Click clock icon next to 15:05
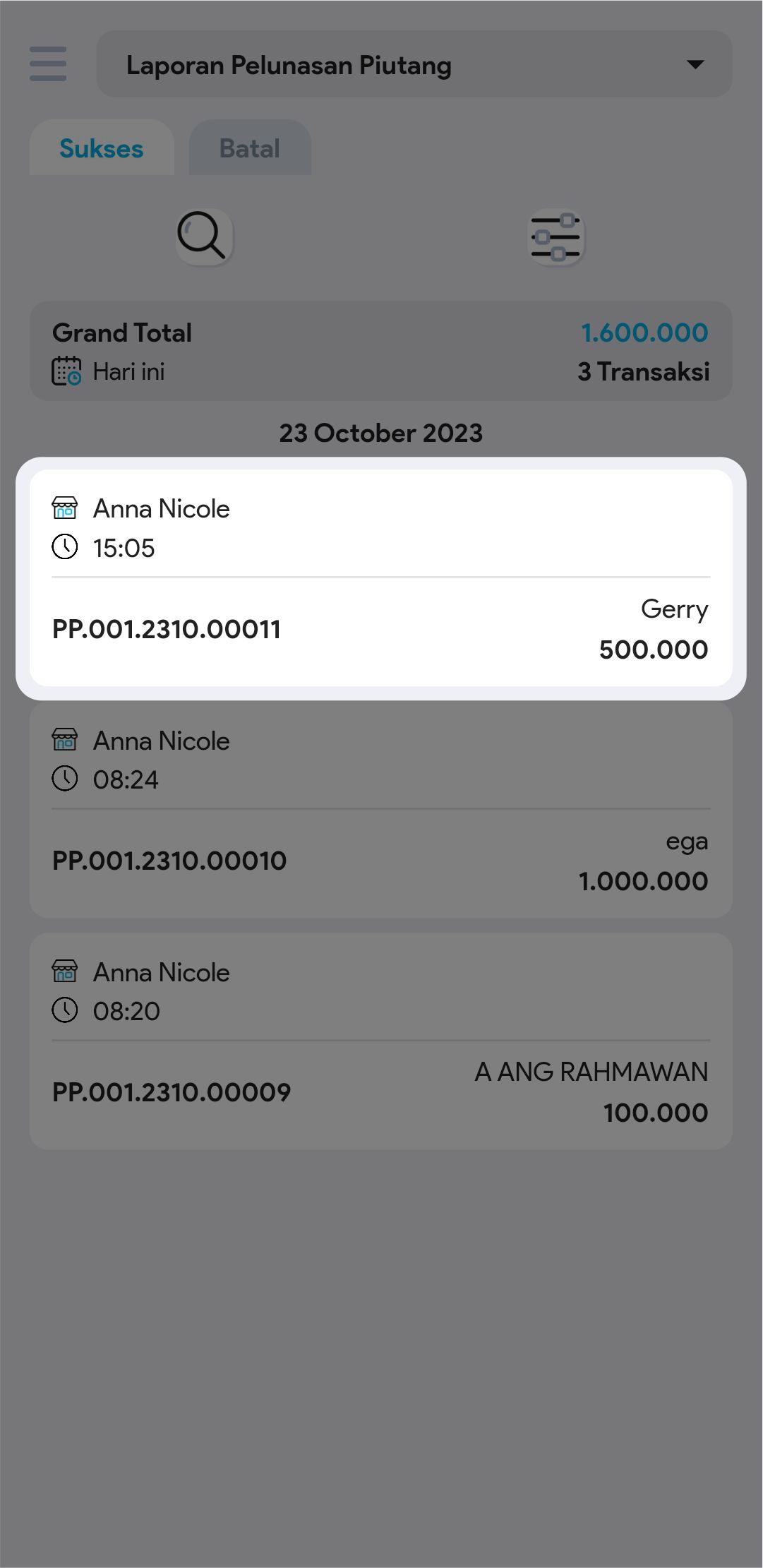The image size is (763, 1568). pyautogui.click(x=65, y=547)
